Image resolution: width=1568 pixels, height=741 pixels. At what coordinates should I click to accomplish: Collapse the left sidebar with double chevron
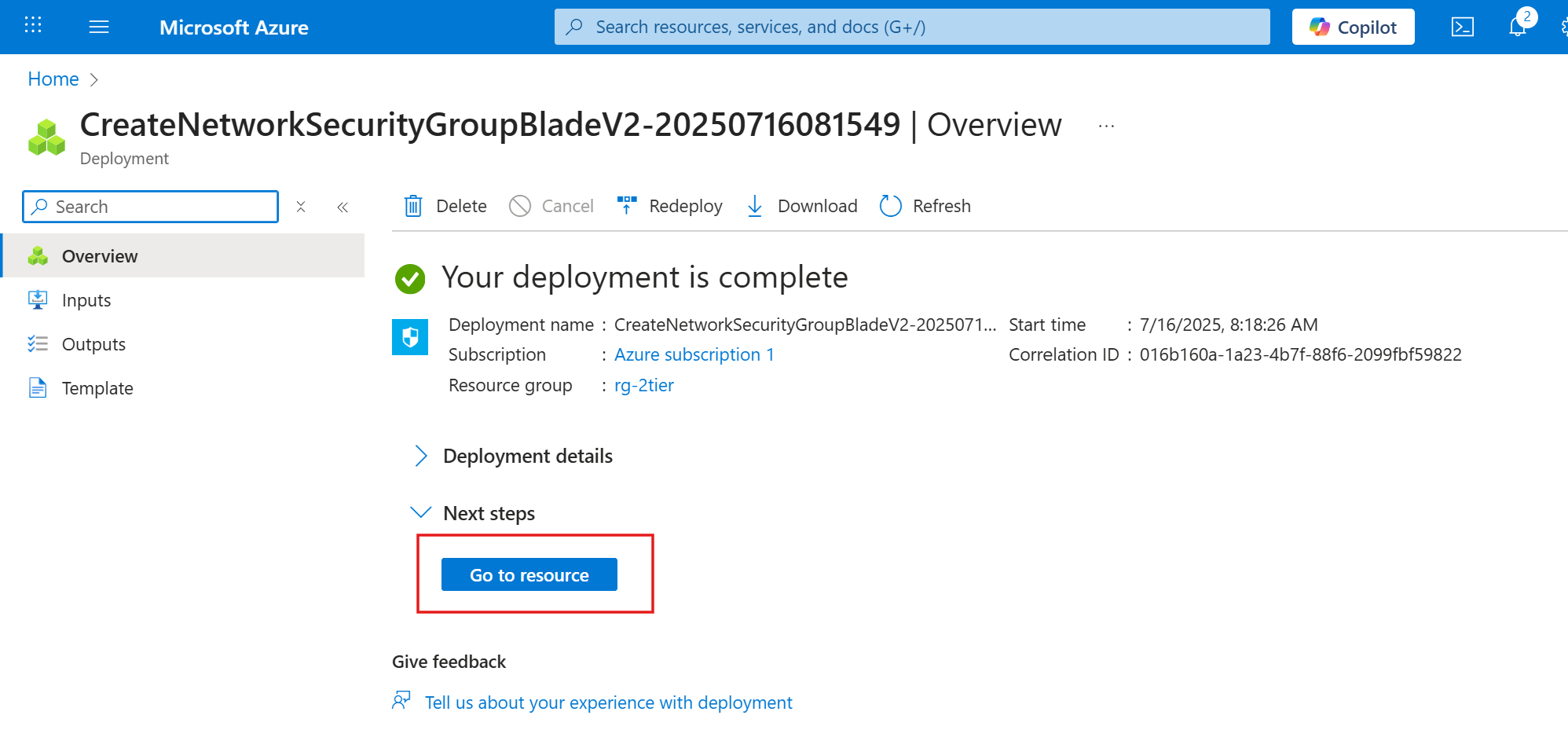343,207
